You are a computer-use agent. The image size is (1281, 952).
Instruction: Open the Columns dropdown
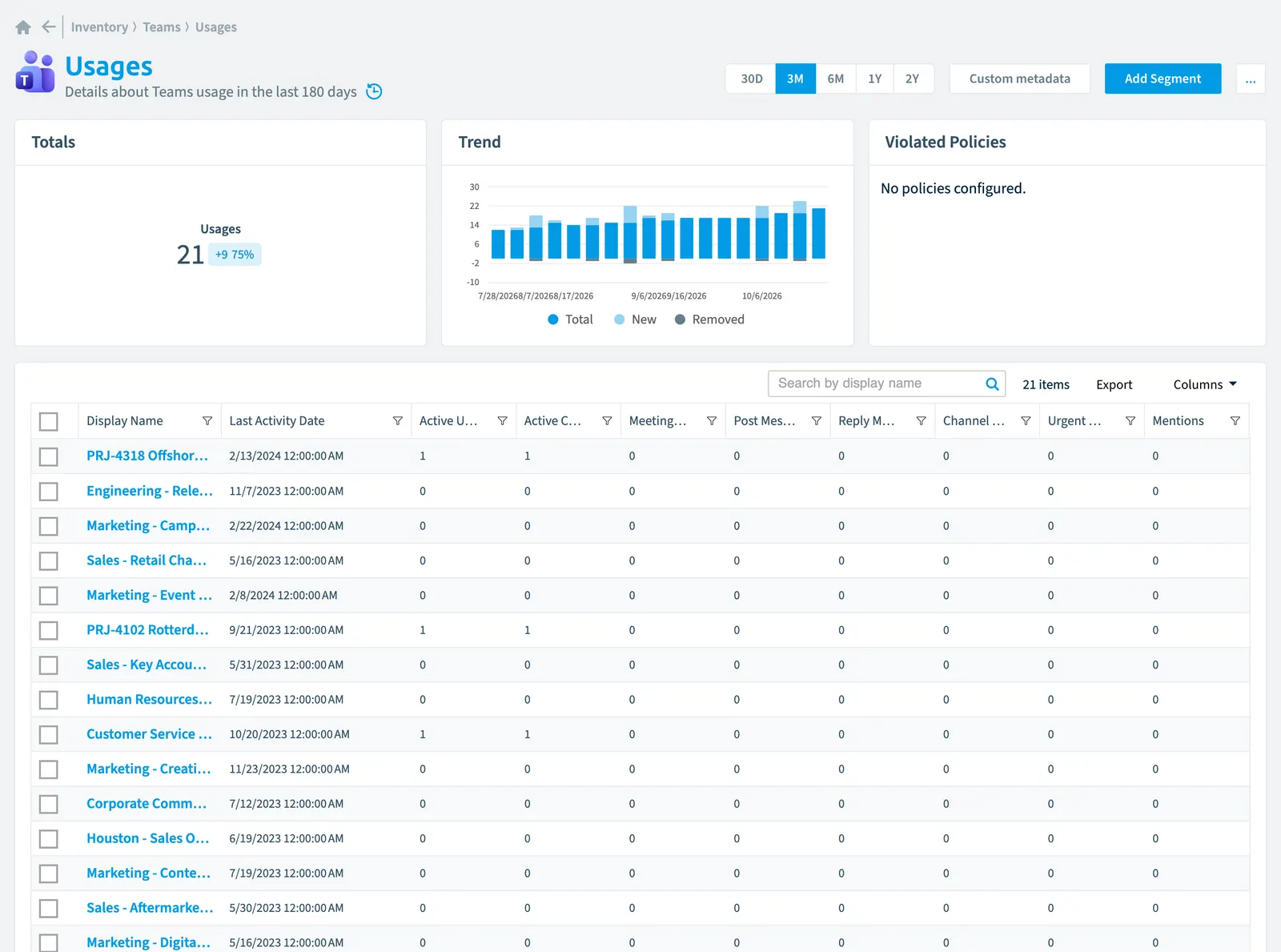pyautogui.click(x=1205, y=384)
